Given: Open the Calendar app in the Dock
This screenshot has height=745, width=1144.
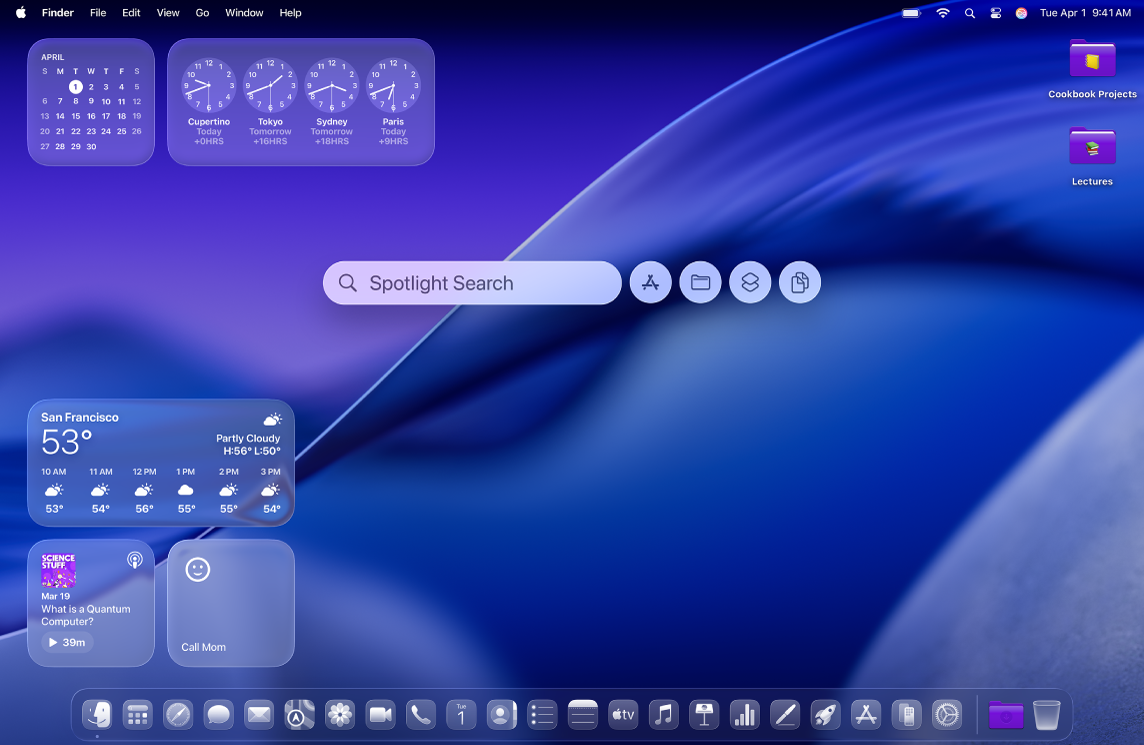Looking at the screenshot, I should point(461,714).
